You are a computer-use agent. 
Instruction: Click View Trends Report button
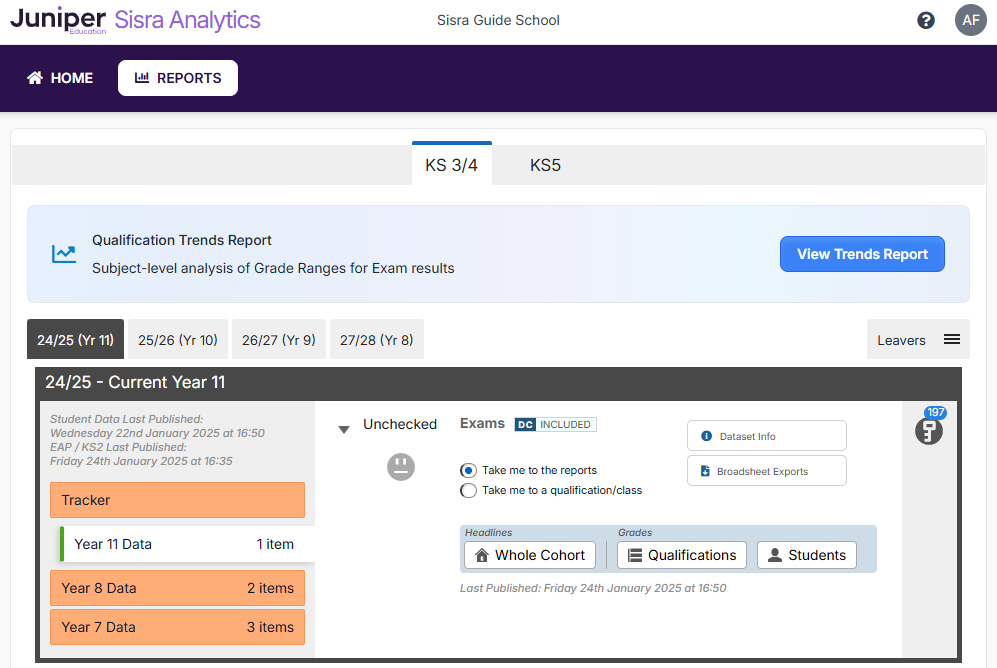pos(862,254)
